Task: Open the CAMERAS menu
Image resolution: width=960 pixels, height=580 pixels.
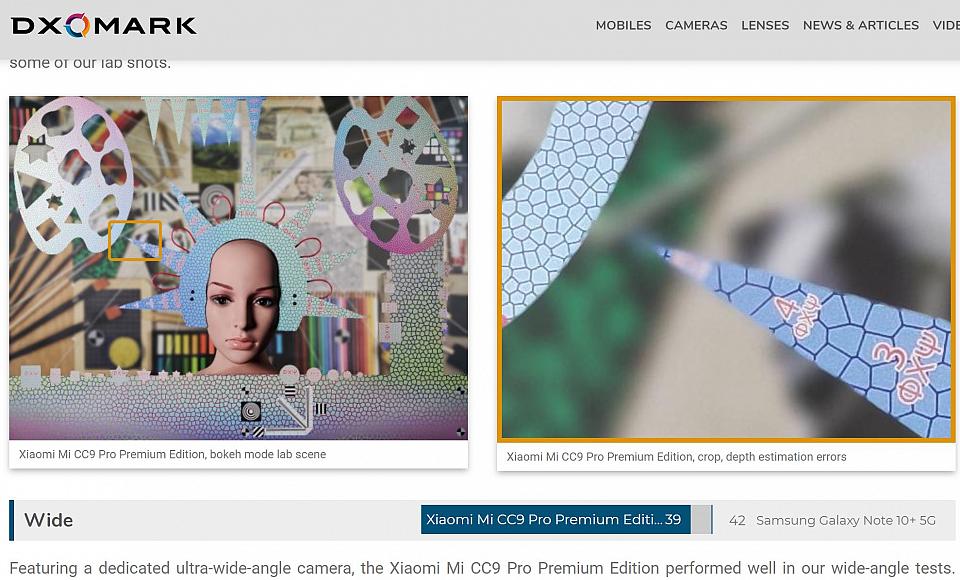Action: 696,25
